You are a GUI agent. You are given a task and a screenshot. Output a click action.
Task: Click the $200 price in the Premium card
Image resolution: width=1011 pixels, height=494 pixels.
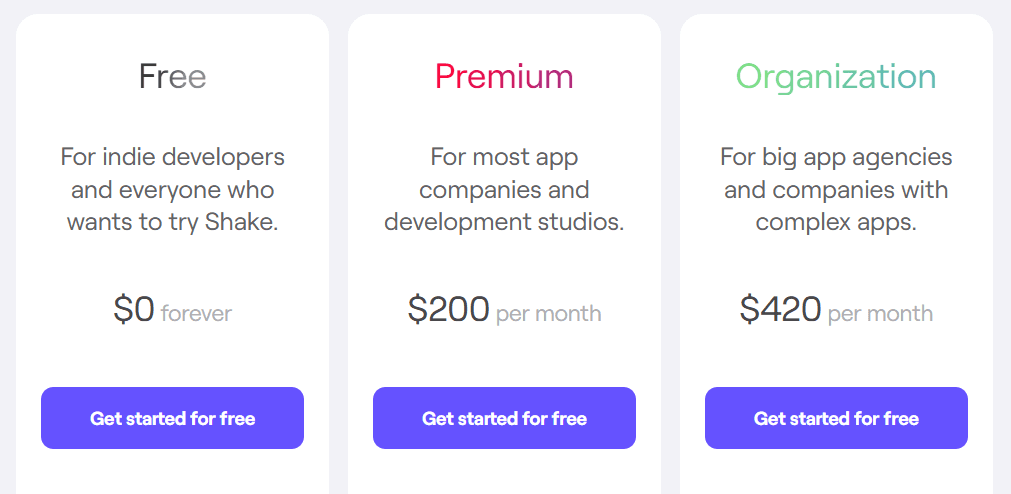(449, 309)
